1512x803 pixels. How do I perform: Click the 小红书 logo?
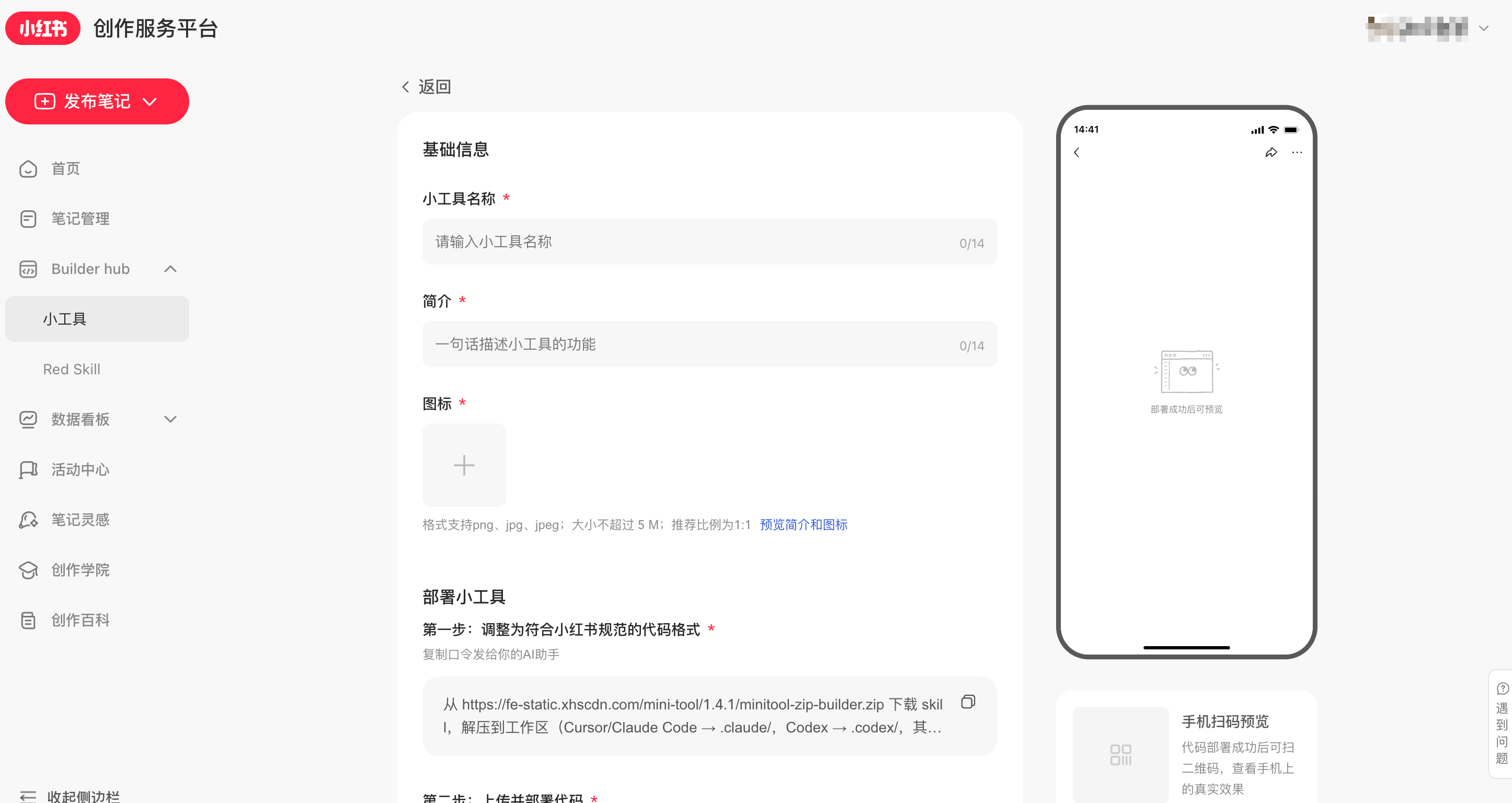coord(43,28)
